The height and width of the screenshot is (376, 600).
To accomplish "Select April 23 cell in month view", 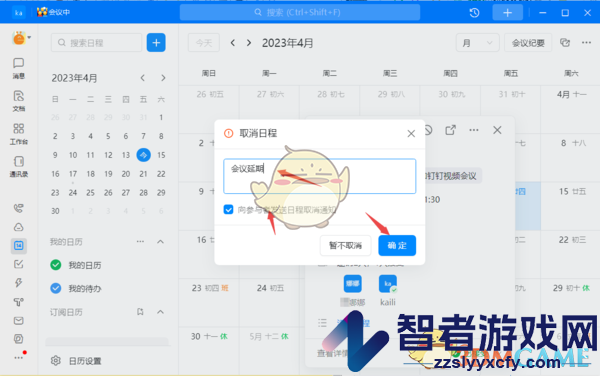I will (x=209, y=303).
